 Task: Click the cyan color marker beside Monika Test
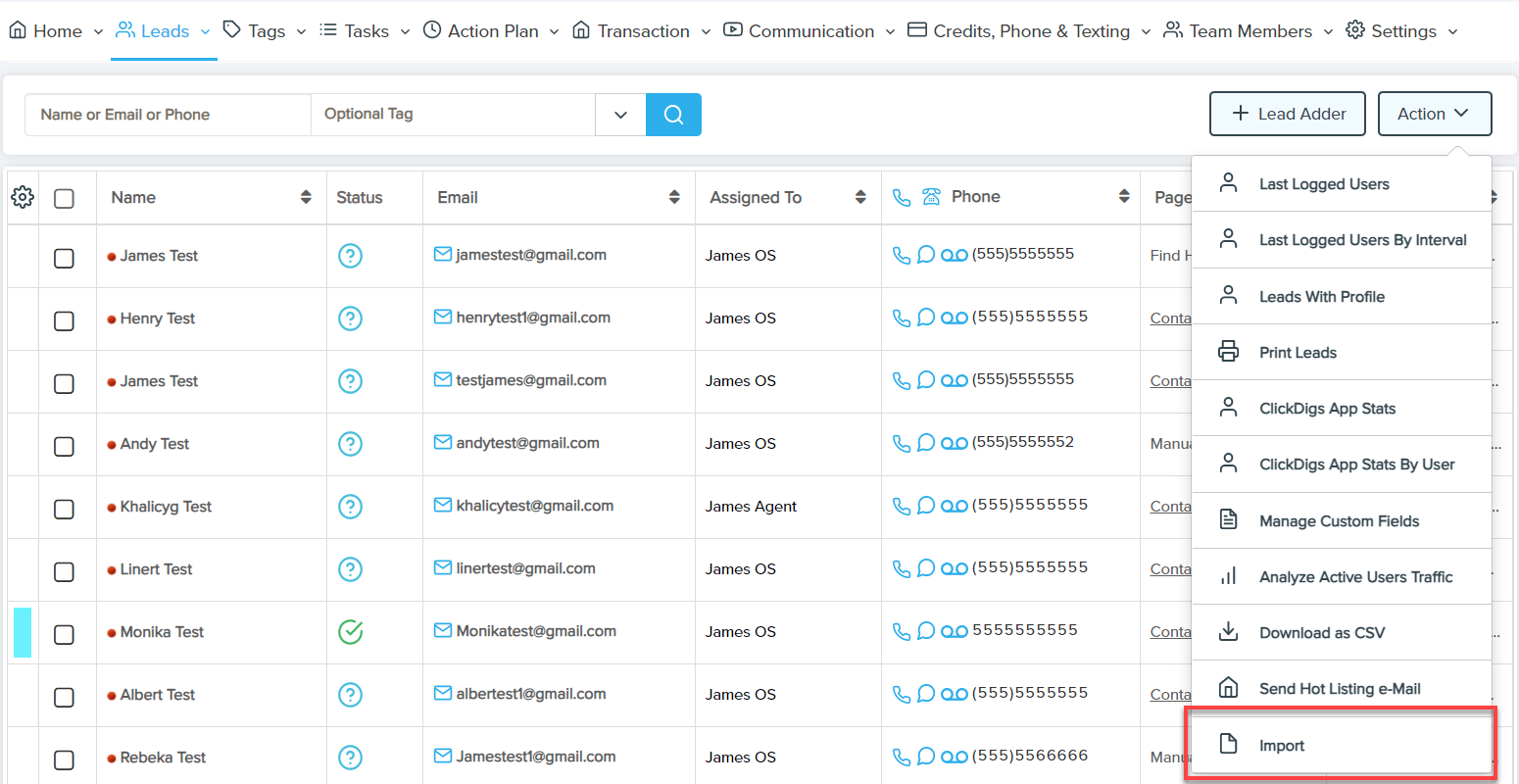(x=23, y=632)
